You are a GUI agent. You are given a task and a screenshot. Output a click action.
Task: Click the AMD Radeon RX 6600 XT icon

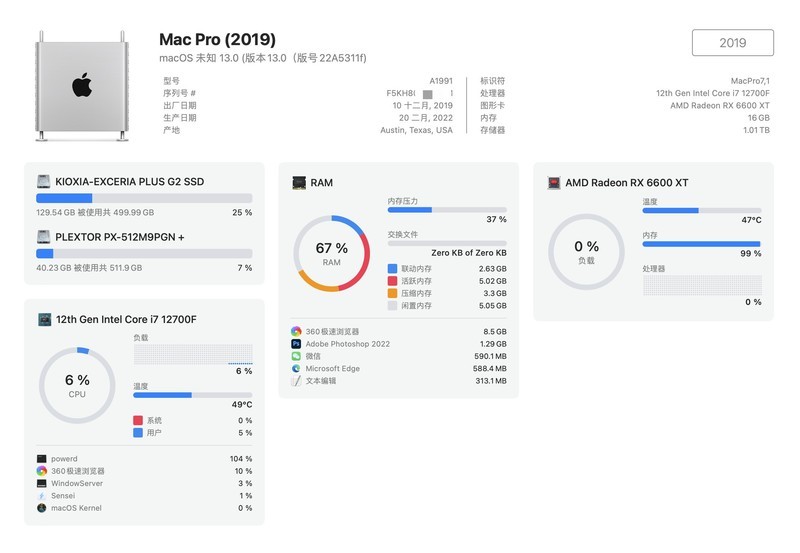click(x=554, y=183)
